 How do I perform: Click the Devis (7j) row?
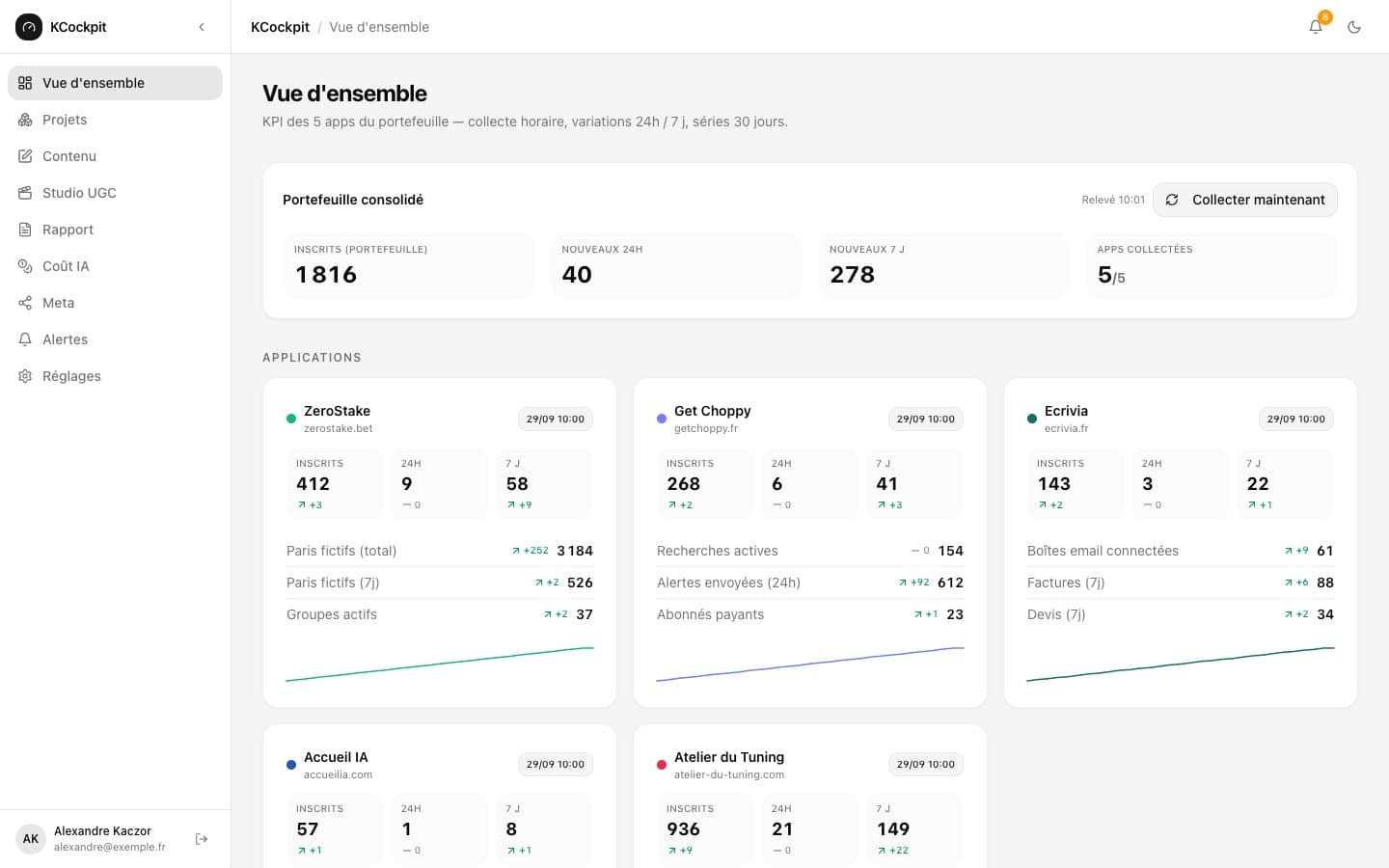coord(1181,614)
